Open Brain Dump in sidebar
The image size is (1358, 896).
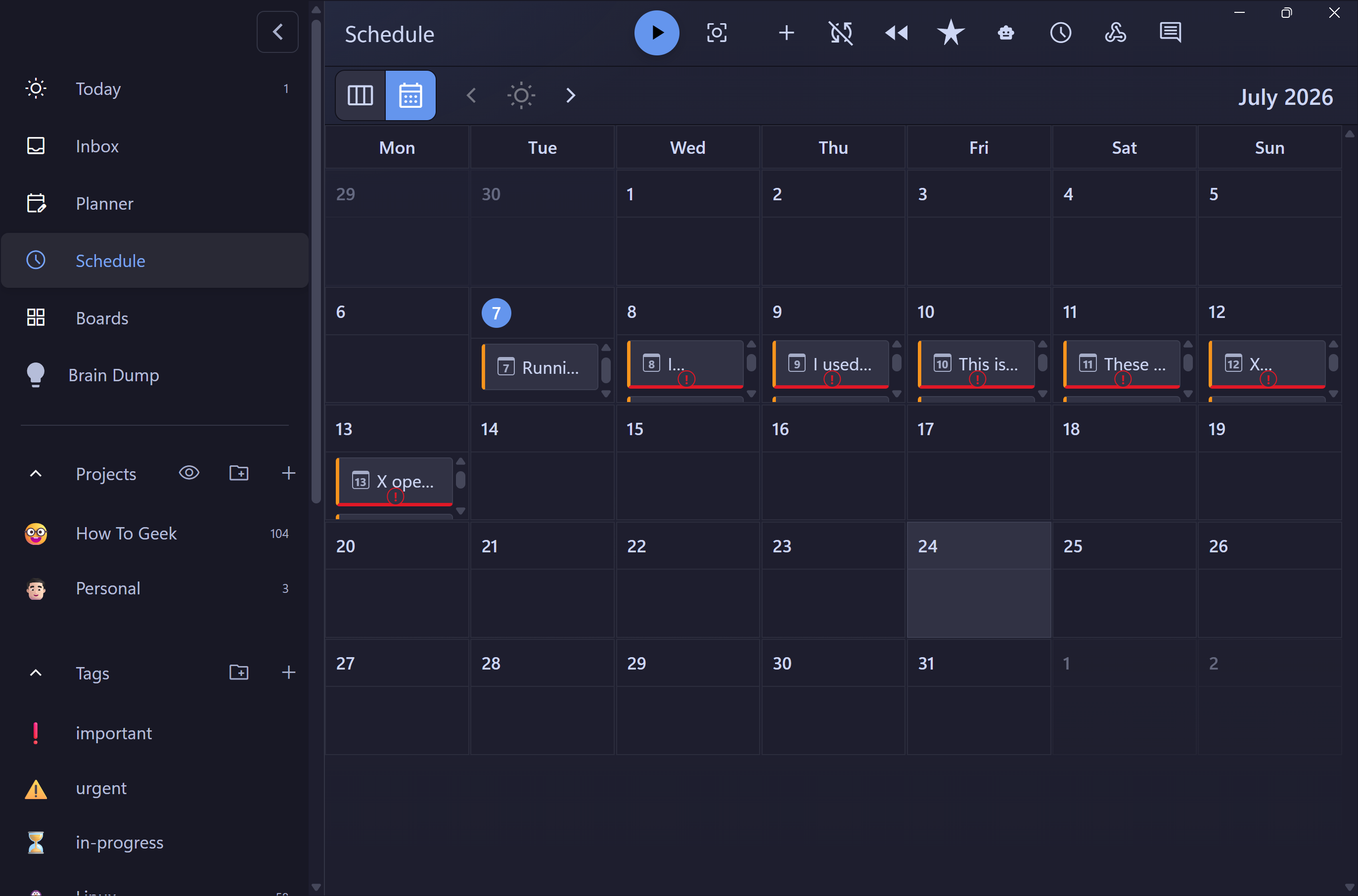[155, 375]
